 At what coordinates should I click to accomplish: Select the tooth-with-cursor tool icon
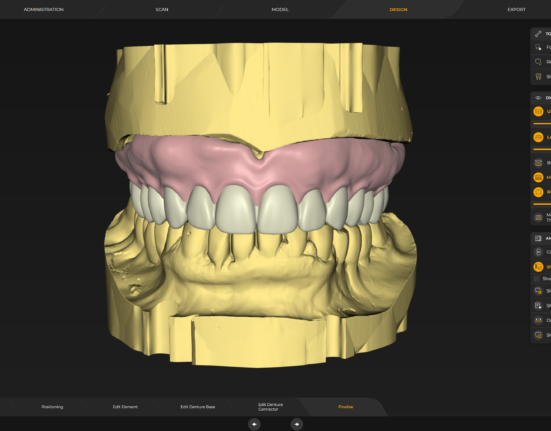[x=538, y=47]
